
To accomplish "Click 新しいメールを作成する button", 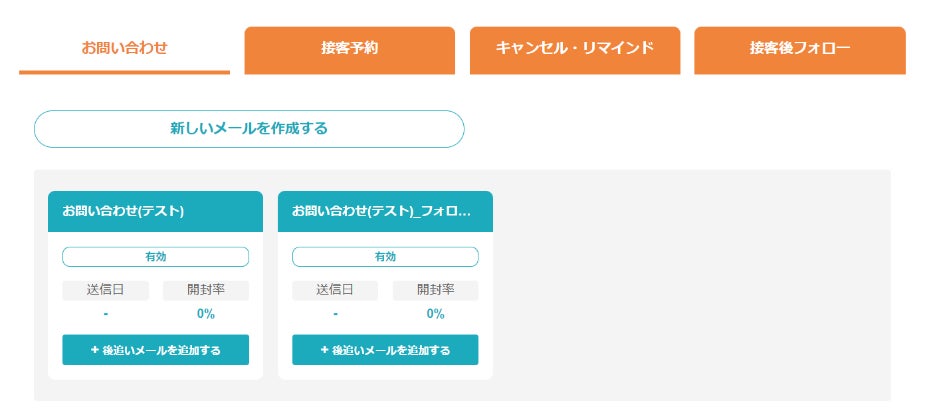I will coord(249,129).
